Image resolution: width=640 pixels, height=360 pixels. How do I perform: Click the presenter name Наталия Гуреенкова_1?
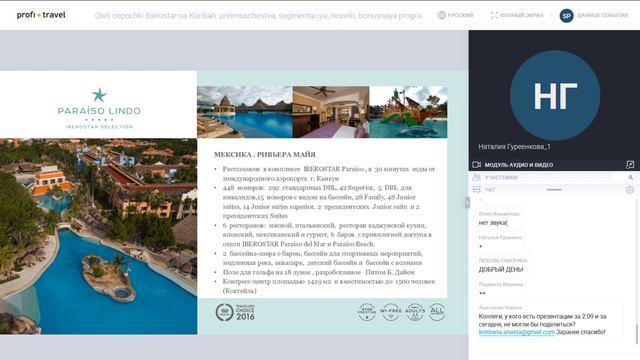(x=514, y=147)
